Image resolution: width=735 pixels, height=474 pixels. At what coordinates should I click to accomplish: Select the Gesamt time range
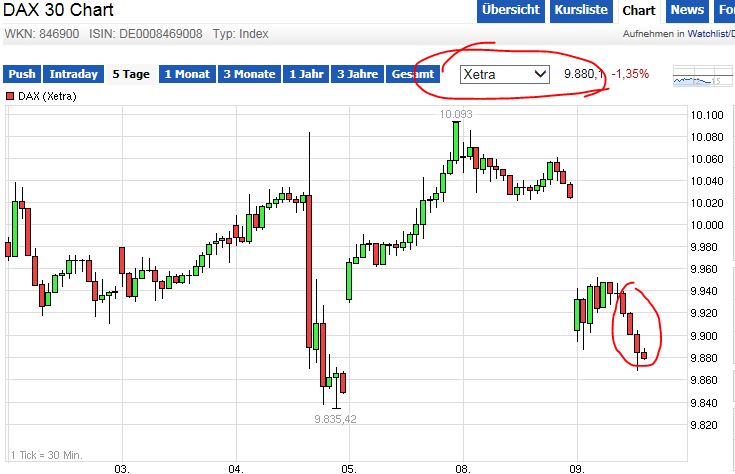click(412, 74)
